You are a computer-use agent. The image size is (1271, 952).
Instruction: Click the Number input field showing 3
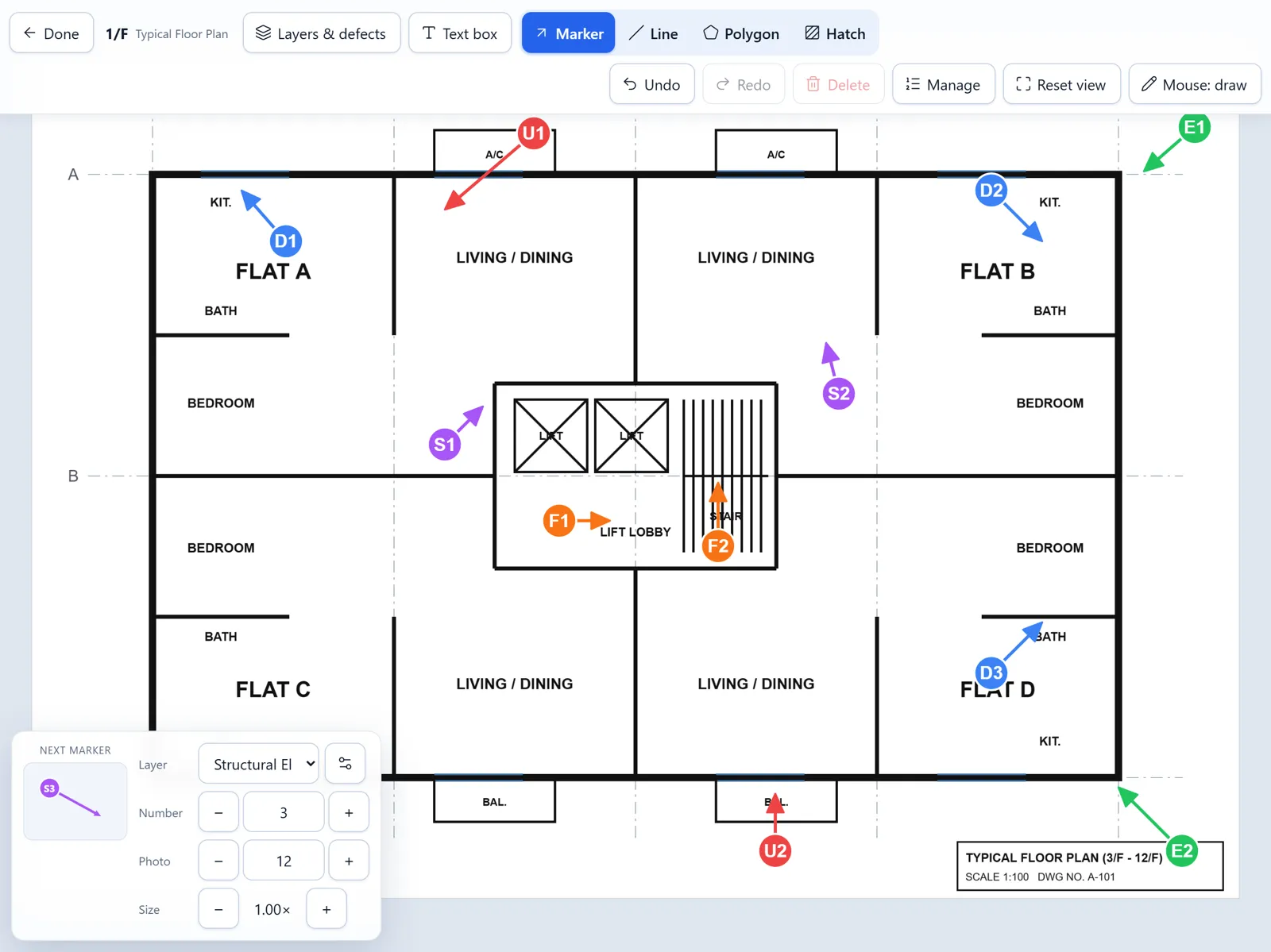coord(284,812)
